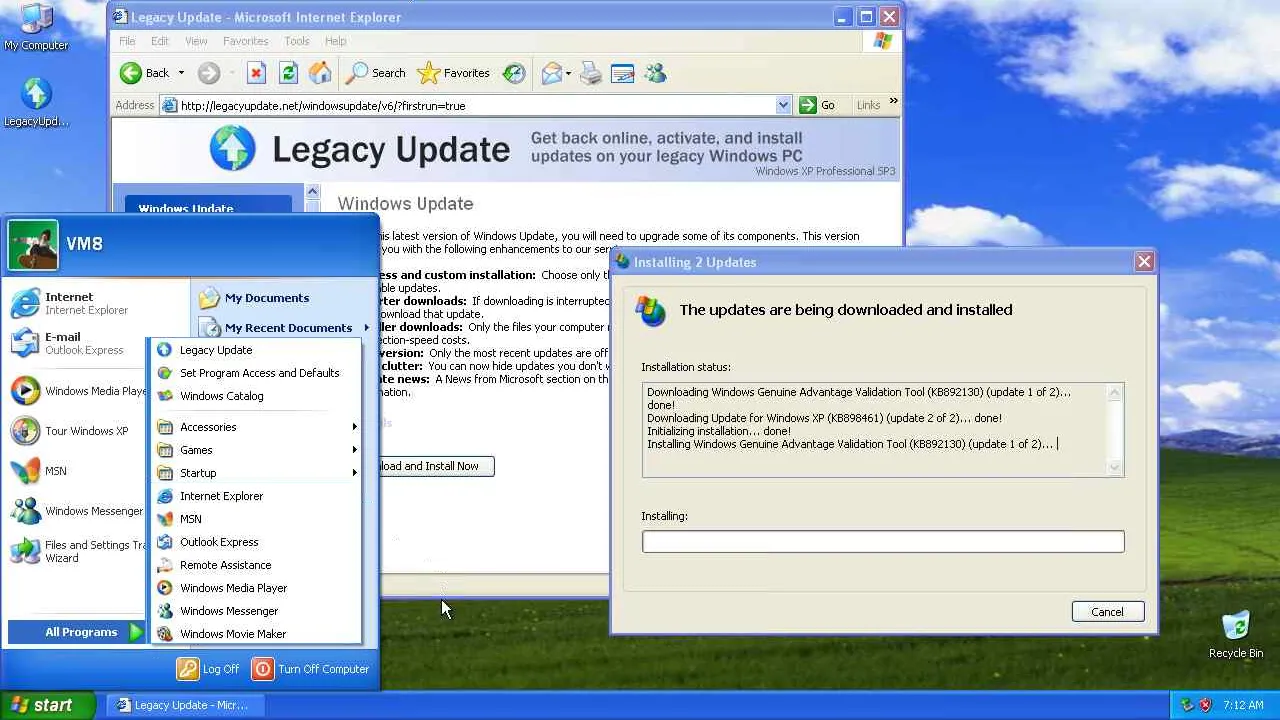Open the Search pane in IE toolbar
This screenshot has width=1280, height=720.
coord(375,73)
